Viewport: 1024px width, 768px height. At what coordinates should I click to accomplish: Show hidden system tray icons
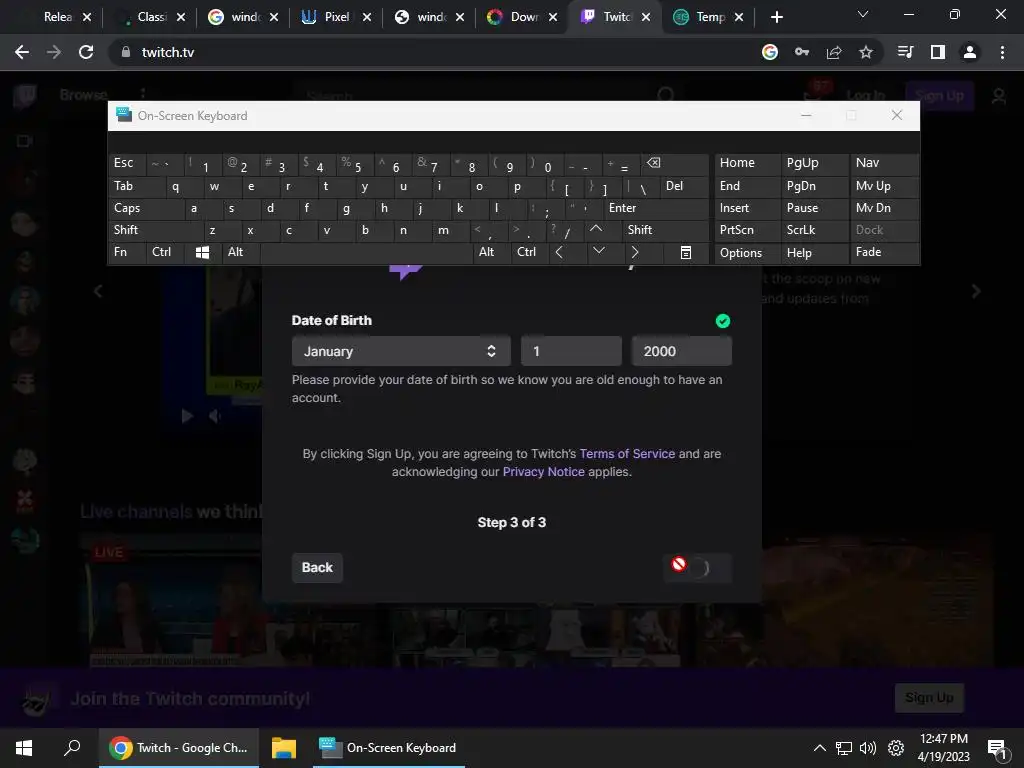[x=820, y=748]
